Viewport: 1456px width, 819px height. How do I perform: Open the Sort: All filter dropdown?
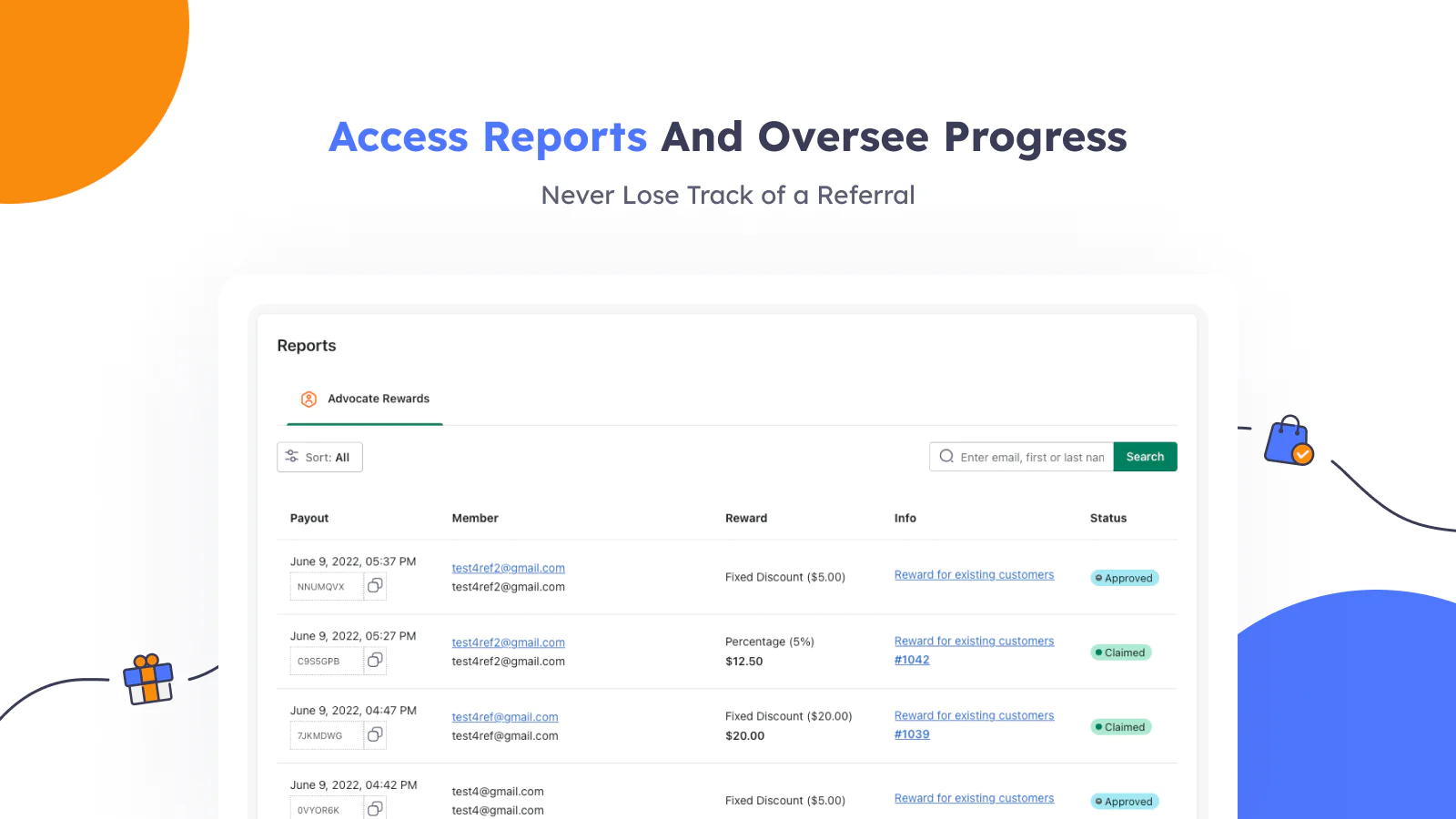[x=319, y=457]
